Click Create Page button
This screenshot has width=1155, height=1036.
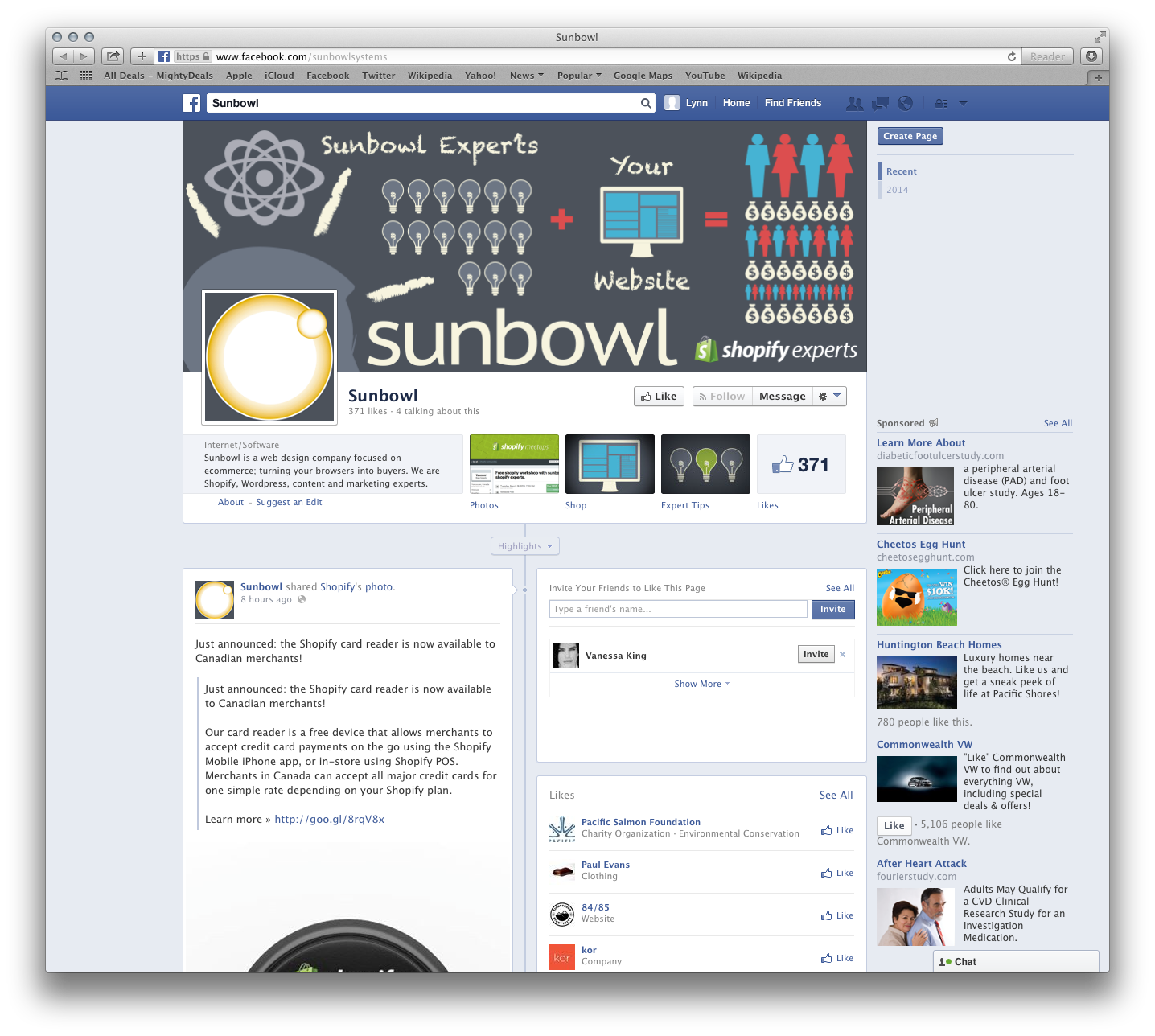[910, 136]
